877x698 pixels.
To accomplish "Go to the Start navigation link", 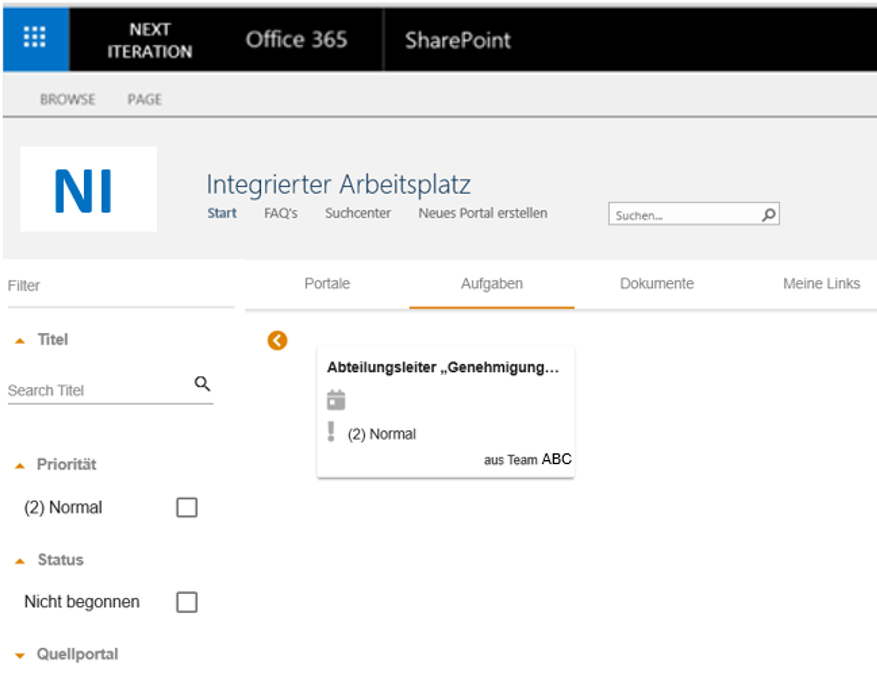I will (222, 213).
